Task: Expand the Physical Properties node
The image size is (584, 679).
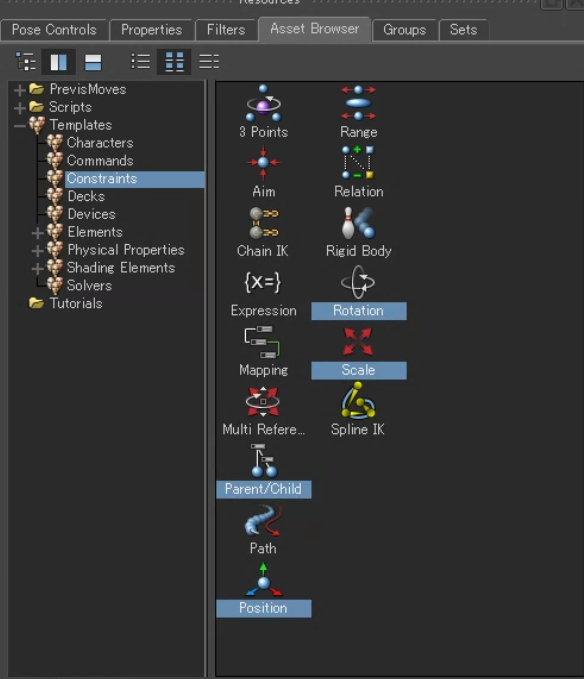Action: pos(38,251)
